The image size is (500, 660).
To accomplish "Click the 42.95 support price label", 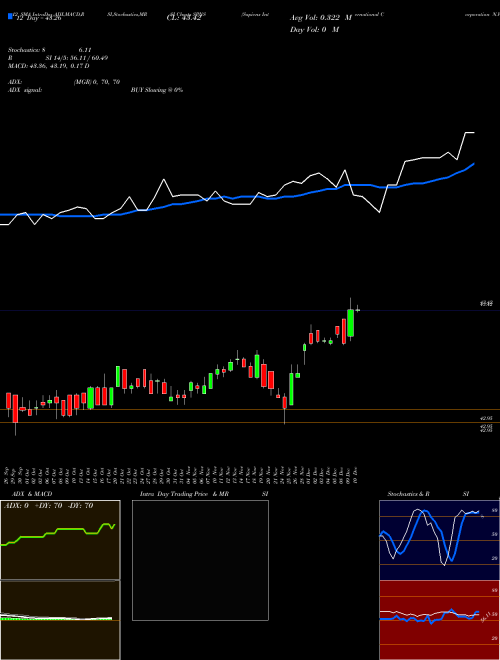I will coord(486,418).
